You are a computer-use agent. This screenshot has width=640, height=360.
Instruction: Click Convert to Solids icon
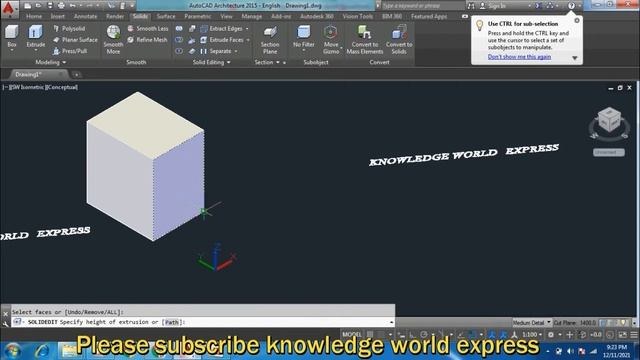(399, 32)
